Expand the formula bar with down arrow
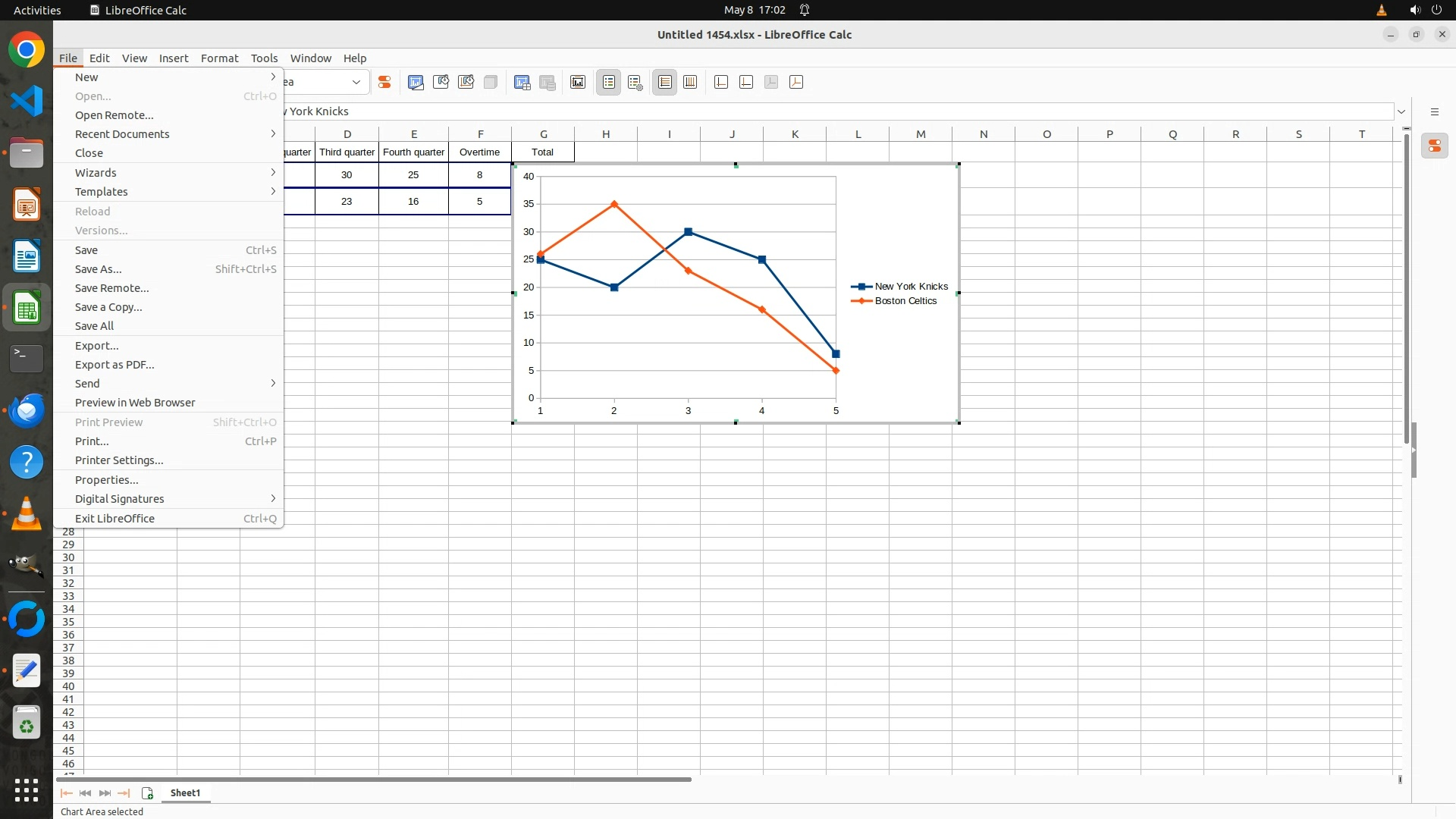This screenshot has height=819, width=1456. (1401, 111)
